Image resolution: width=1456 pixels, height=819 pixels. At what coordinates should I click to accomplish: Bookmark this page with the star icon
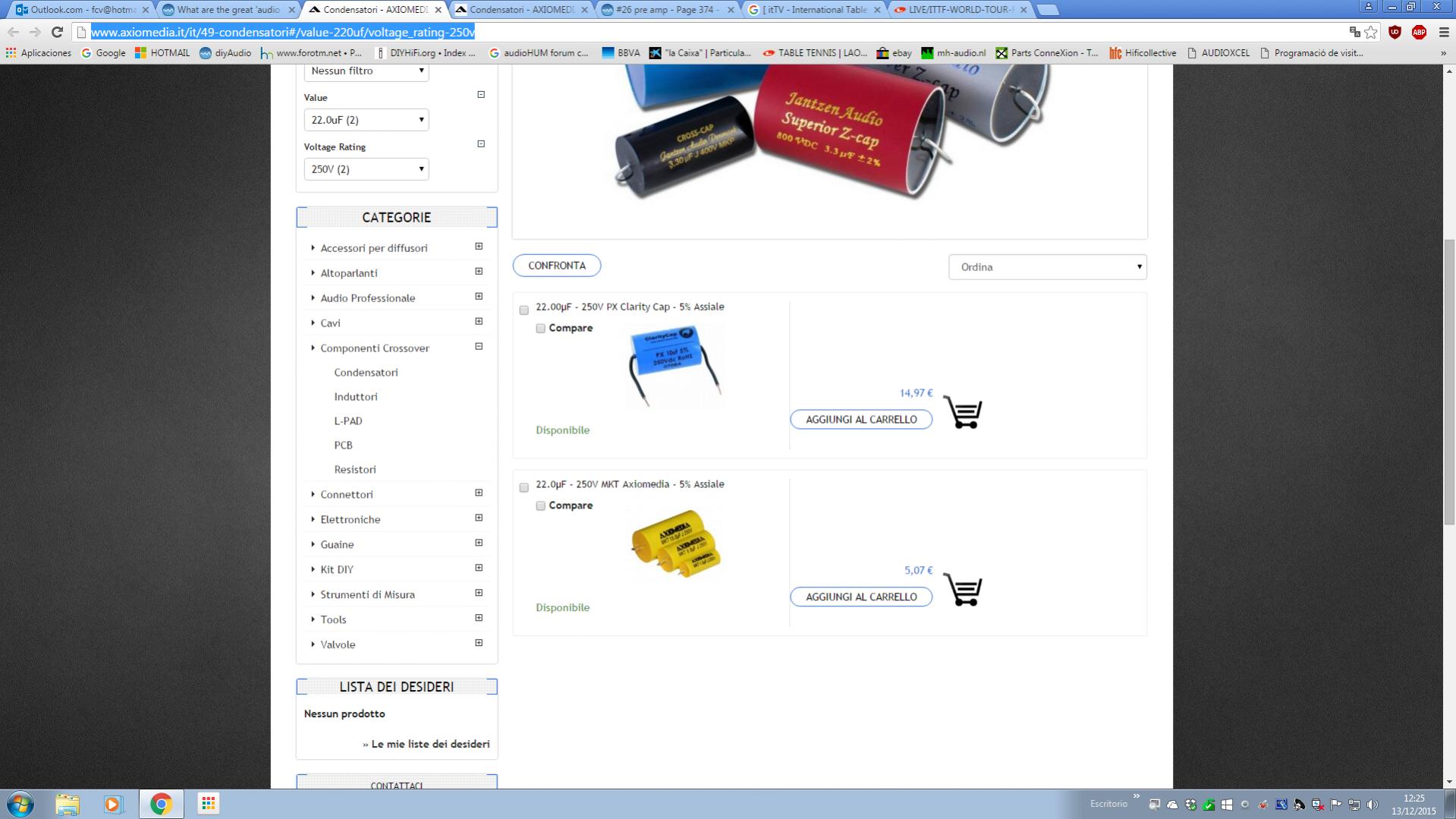(1371, 32)
